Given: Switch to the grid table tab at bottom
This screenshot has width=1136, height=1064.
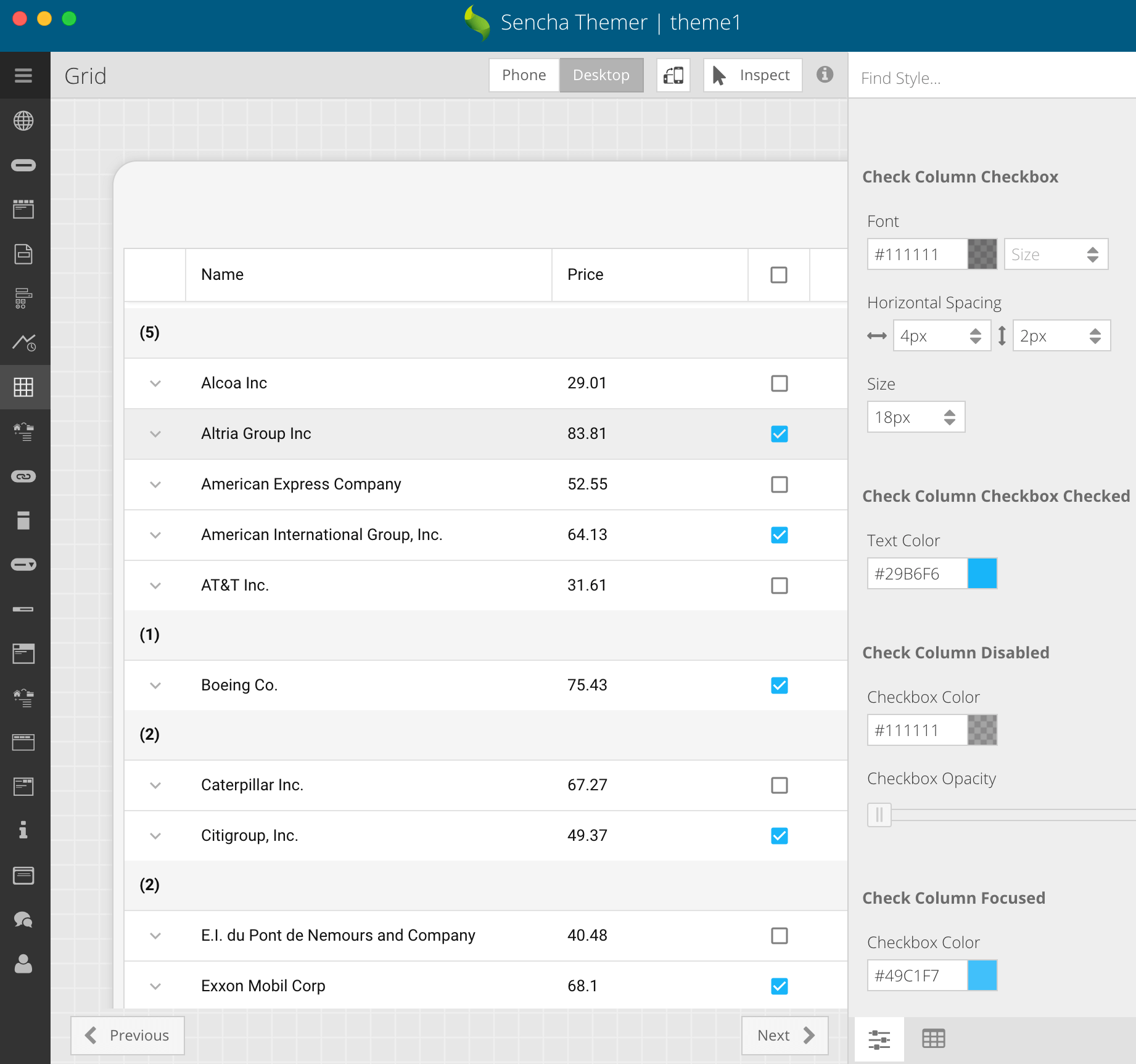Looking at the screenshot, I should coord(933,1039).
